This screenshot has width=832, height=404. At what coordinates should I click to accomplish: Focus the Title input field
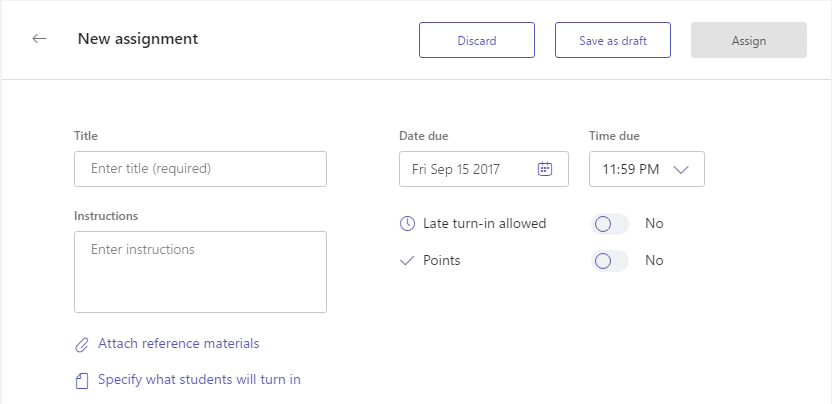click(201, 169)
